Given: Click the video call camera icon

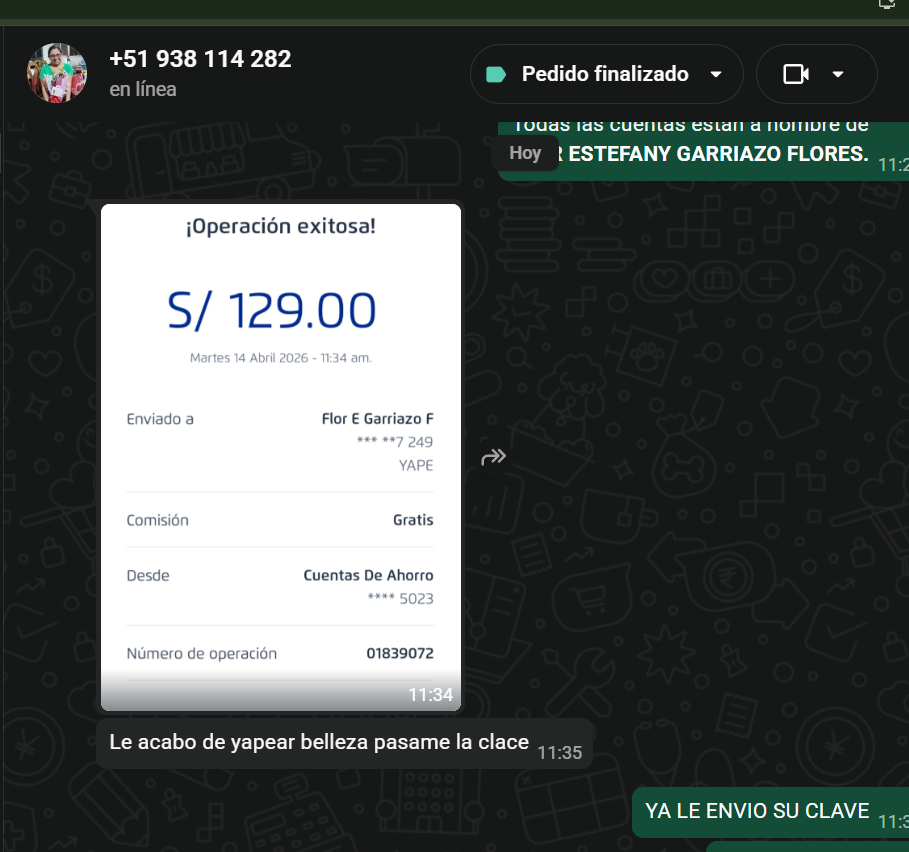Looking at the screenshot, I should 796,74.
